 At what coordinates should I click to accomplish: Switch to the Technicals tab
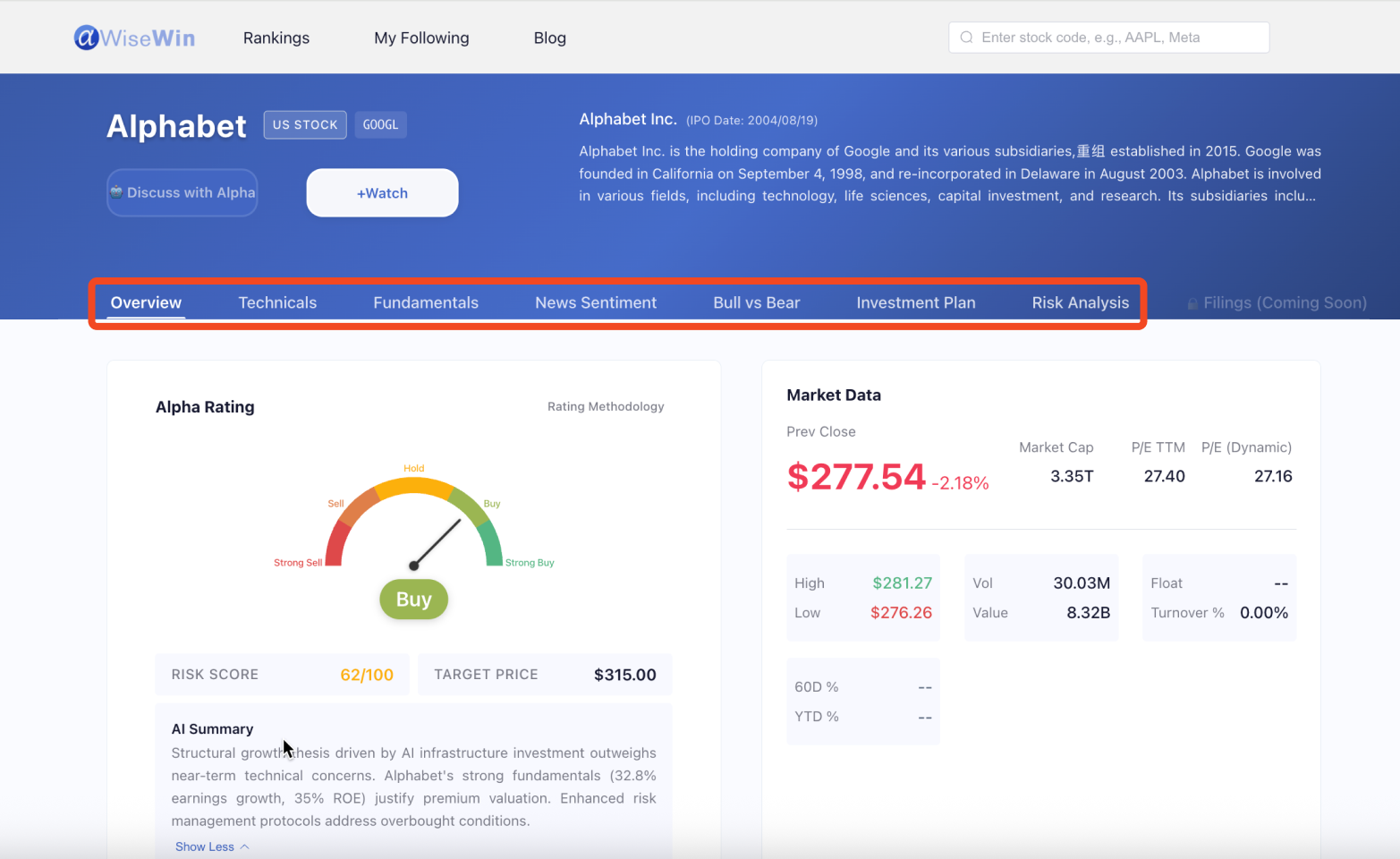[277, 302]
